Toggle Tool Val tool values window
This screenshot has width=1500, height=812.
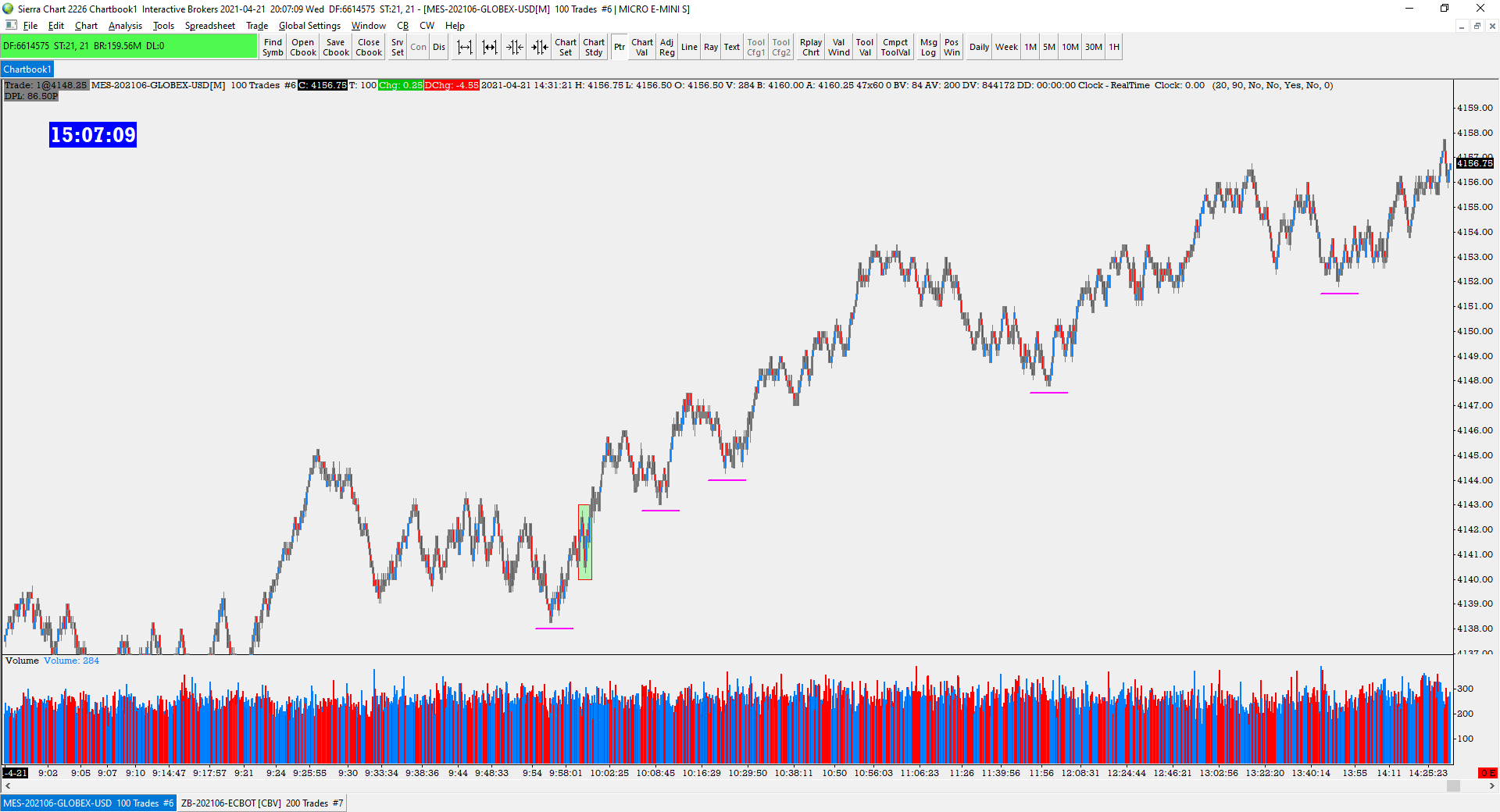(x=865, y=47)
